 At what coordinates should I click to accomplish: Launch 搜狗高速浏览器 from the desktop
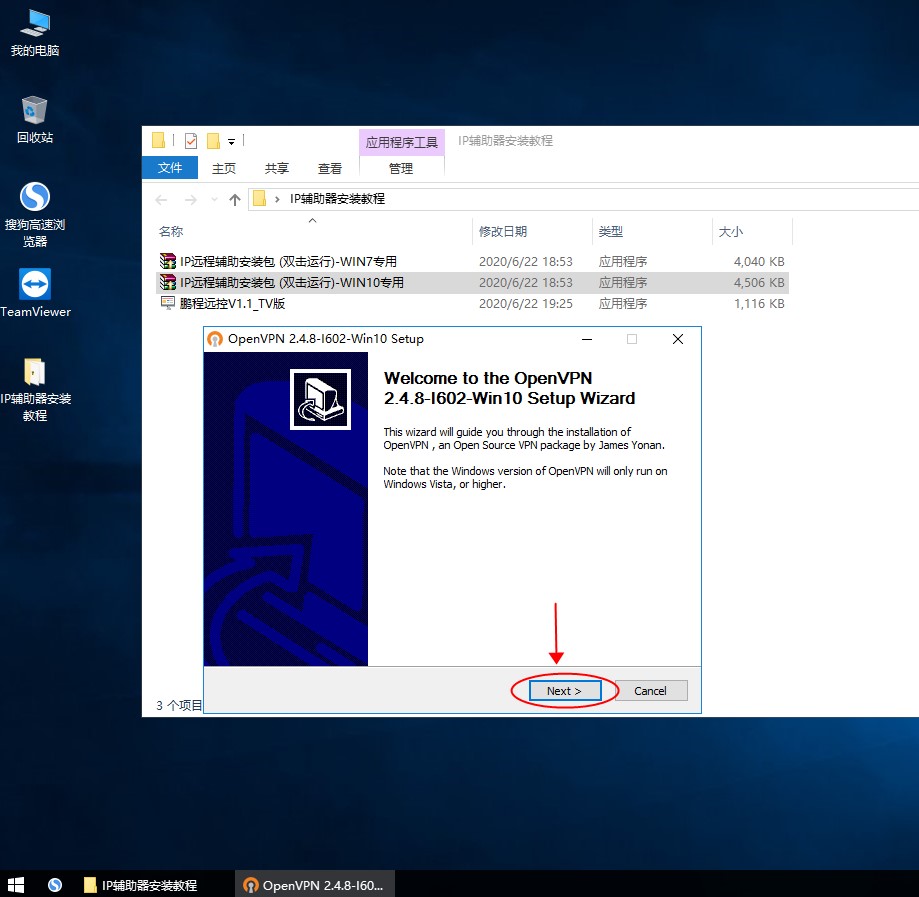(x=35, y=215)
